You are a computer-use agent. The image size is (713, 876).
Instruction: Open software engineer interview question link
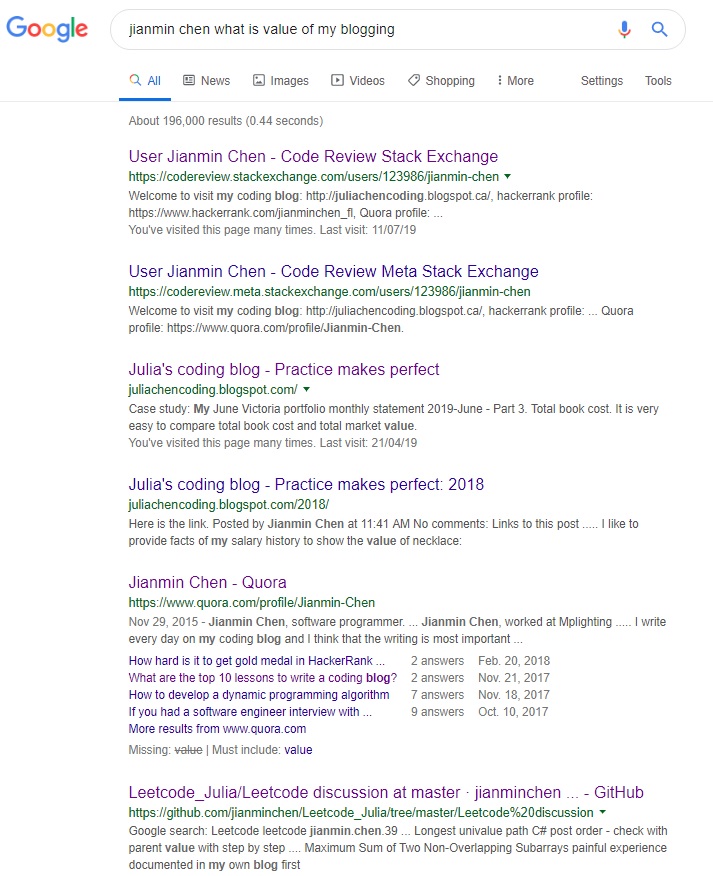250,712
